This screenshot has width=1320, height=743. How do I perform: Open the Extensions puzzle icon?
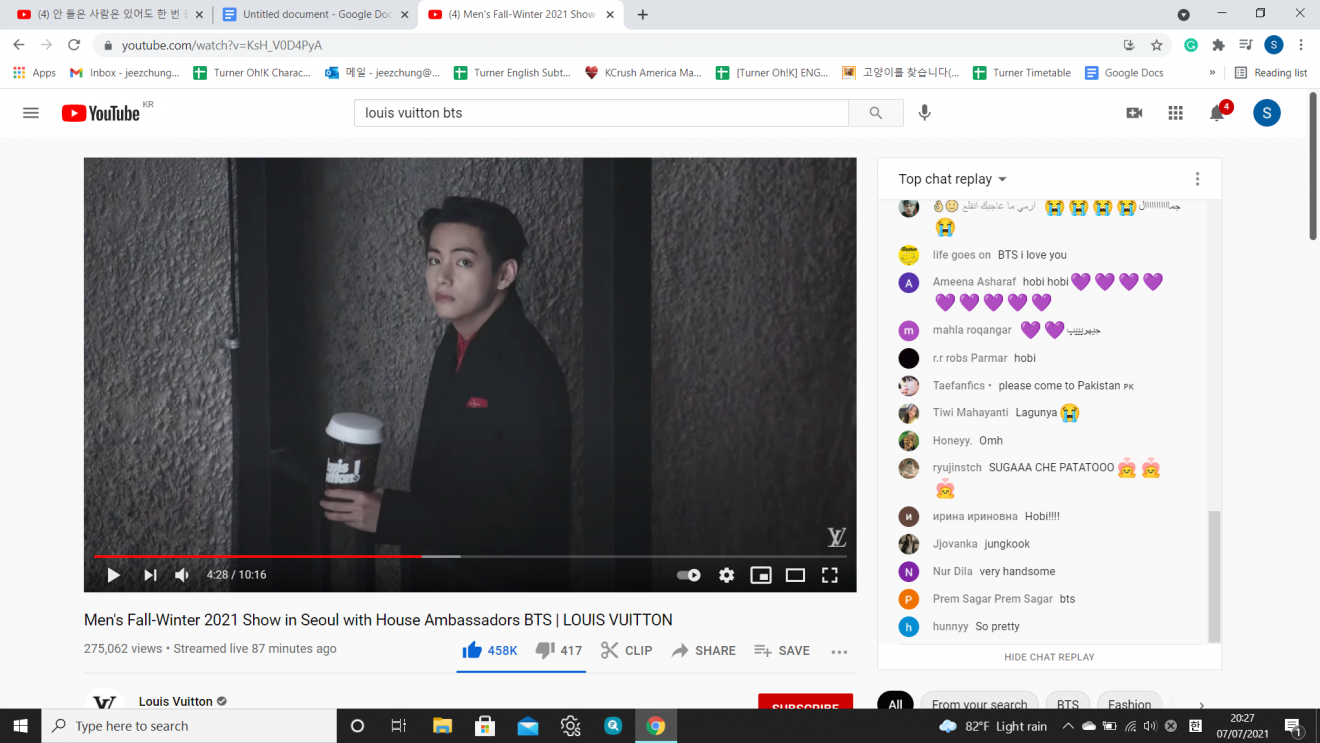coord(1218,45)
